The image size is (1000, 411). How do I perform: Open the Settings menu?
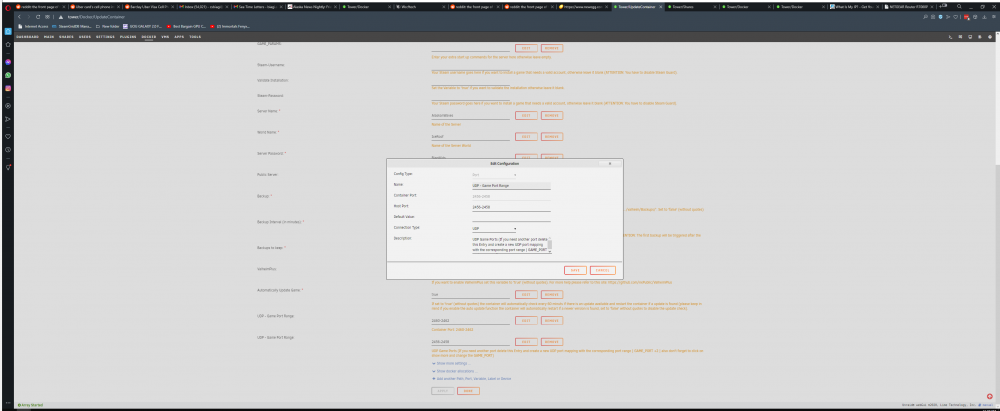[x=105, y=37]
